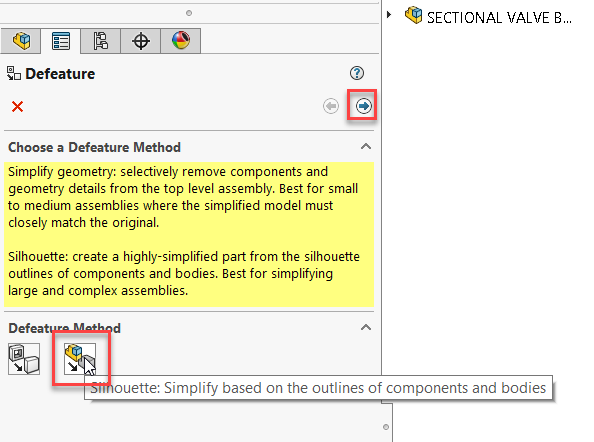Click the grayed Back arrow button
Image resolution: width=594 pixels, height=442 pixels.
pos(331,106)
